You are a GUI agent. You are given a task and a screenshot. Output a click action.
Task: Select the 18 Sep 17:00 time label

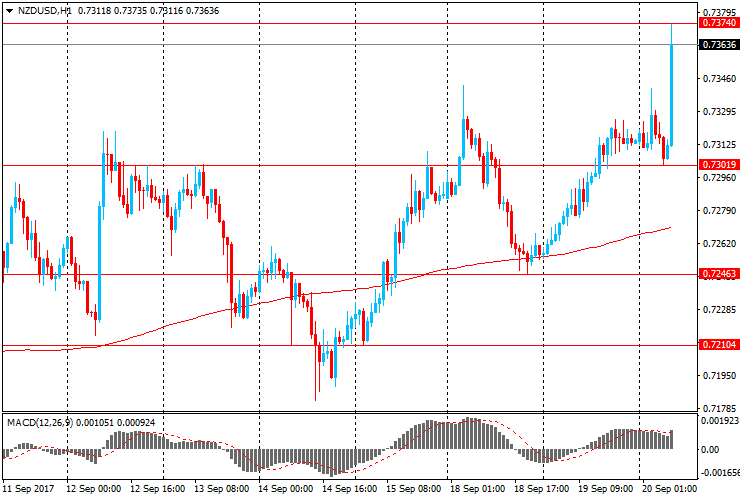(x=541, y=488)
